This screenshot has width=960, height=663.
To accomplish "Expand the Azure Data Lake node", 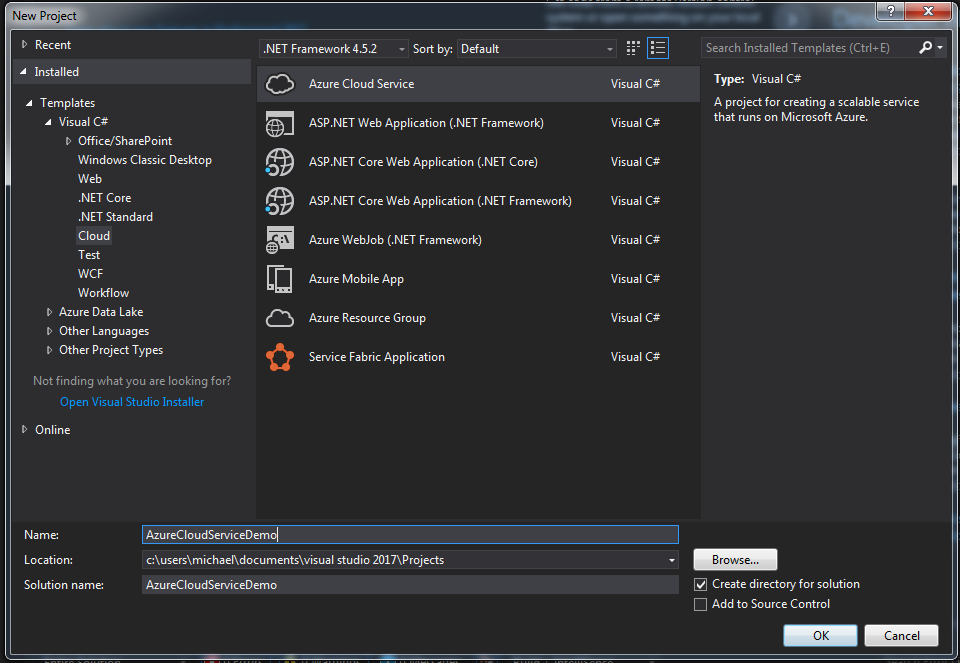I will coord(50,312).
